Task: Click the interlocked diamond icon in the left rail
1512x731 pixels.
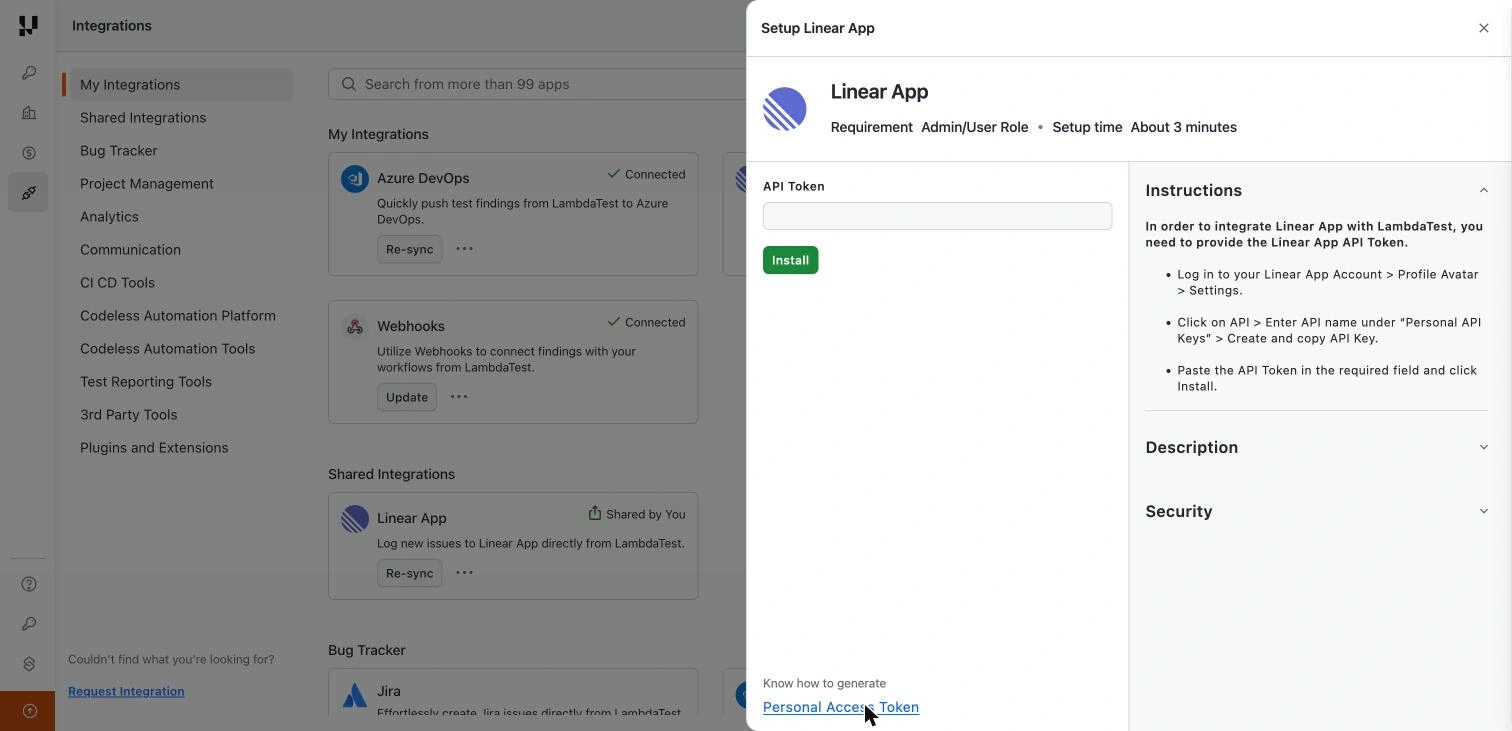Action: tap(28, 664)
